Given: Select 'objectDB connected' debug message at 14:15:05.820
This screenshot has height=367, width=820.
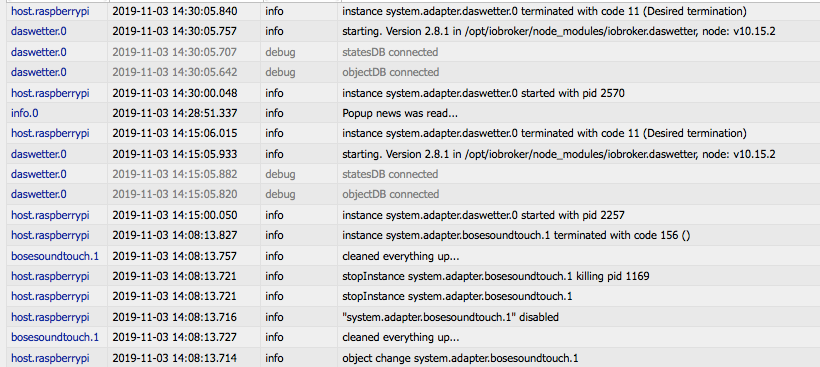Looking at the screenshot, I should (x=390, y=194).
